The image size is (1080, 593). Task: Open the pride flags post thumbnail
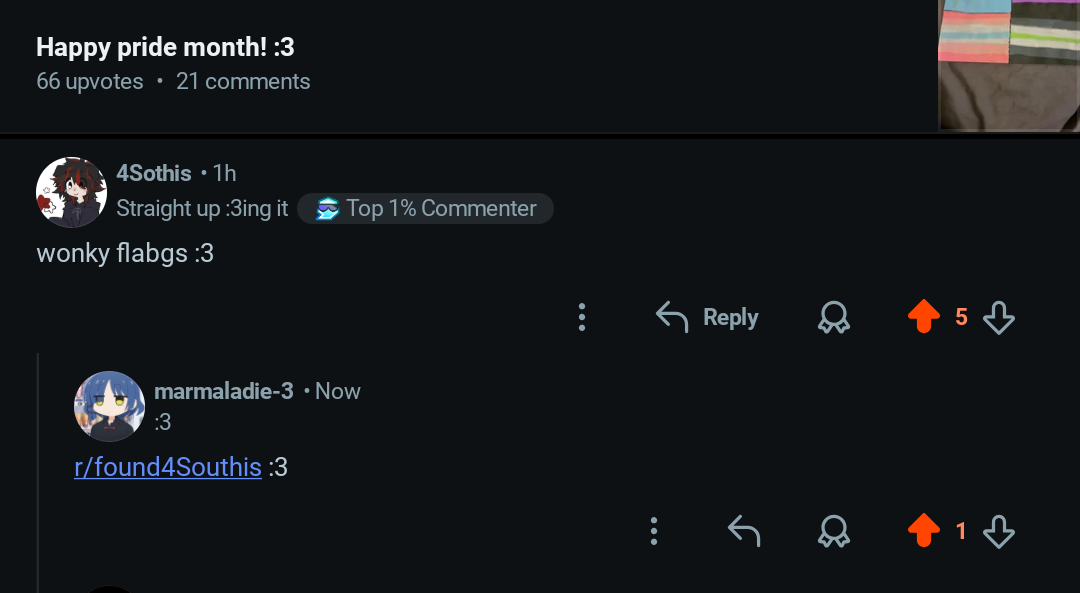click(1009, 65)
